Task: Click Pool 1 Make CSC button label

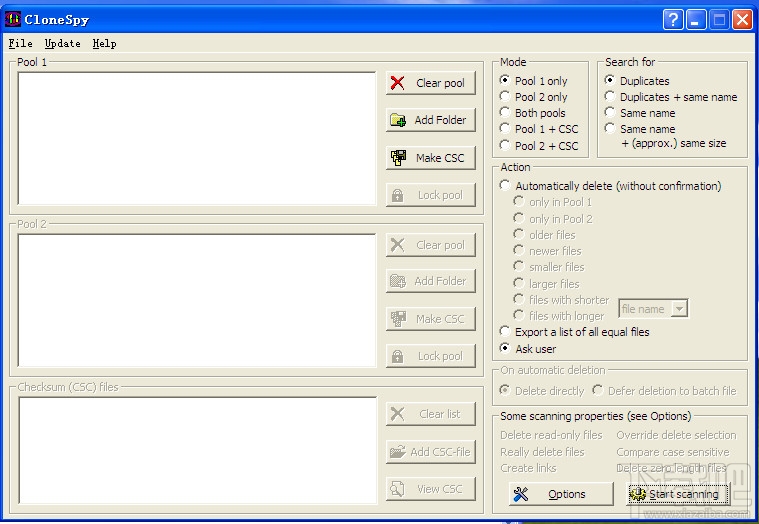Action: (x=440, y=158)
